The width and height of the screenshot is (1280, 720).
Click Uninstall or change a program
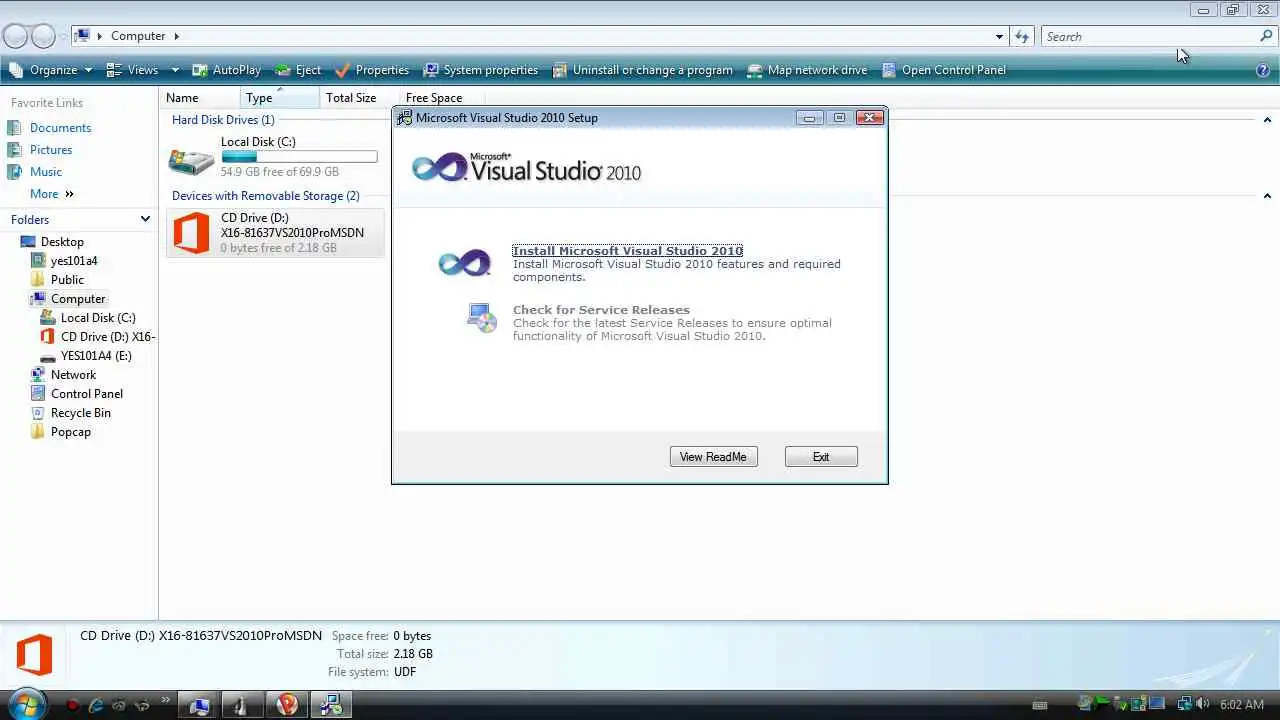[642, 70]
